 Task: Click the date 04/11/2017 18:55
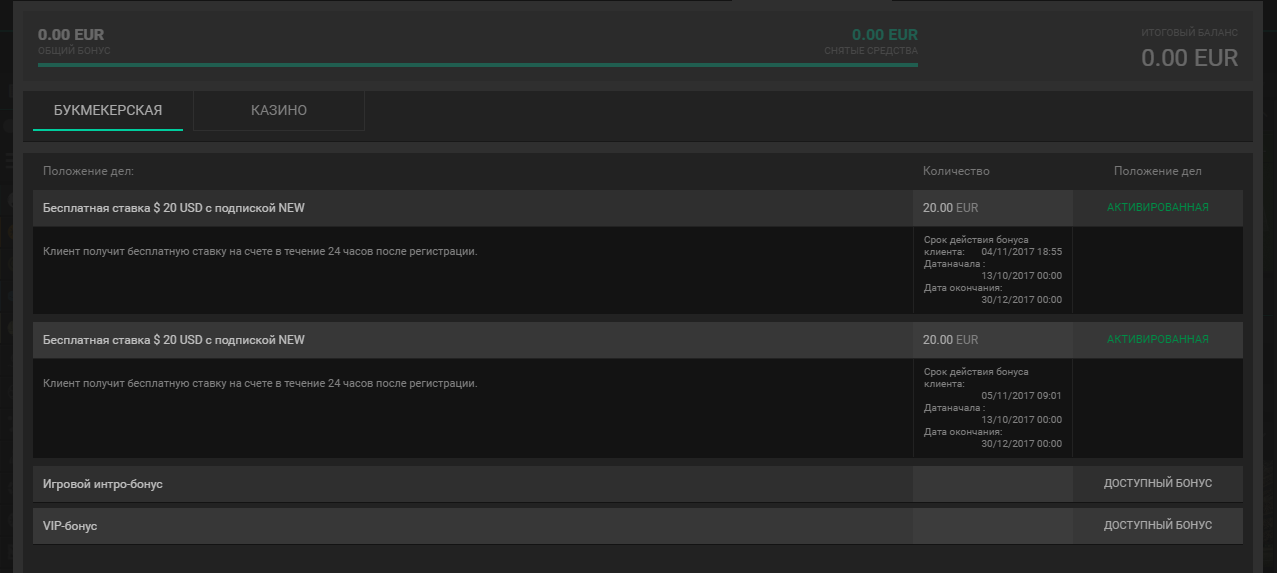pyautogui.click(x=1022, y=252)
